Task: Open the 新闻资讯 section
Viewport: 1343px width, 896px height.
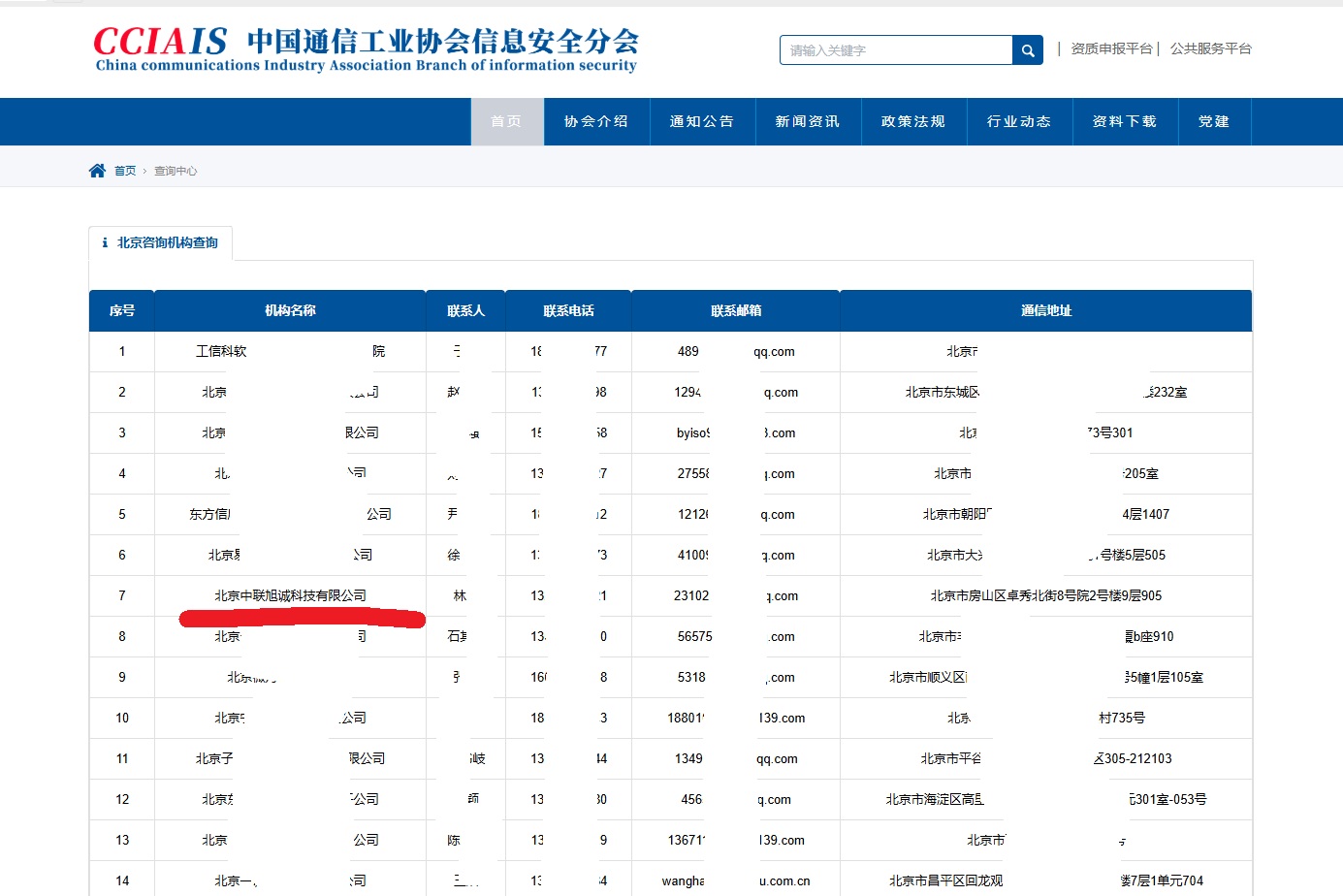Action: (808, 121)
